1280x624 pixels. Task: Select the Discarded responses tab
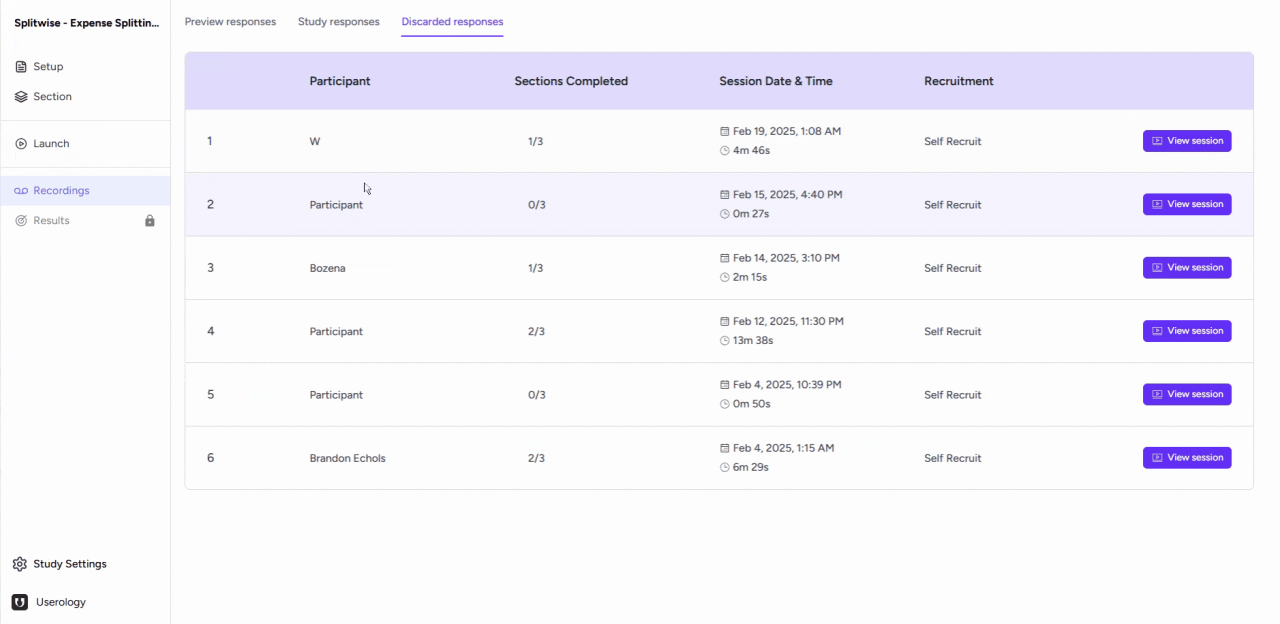[452, 22]
